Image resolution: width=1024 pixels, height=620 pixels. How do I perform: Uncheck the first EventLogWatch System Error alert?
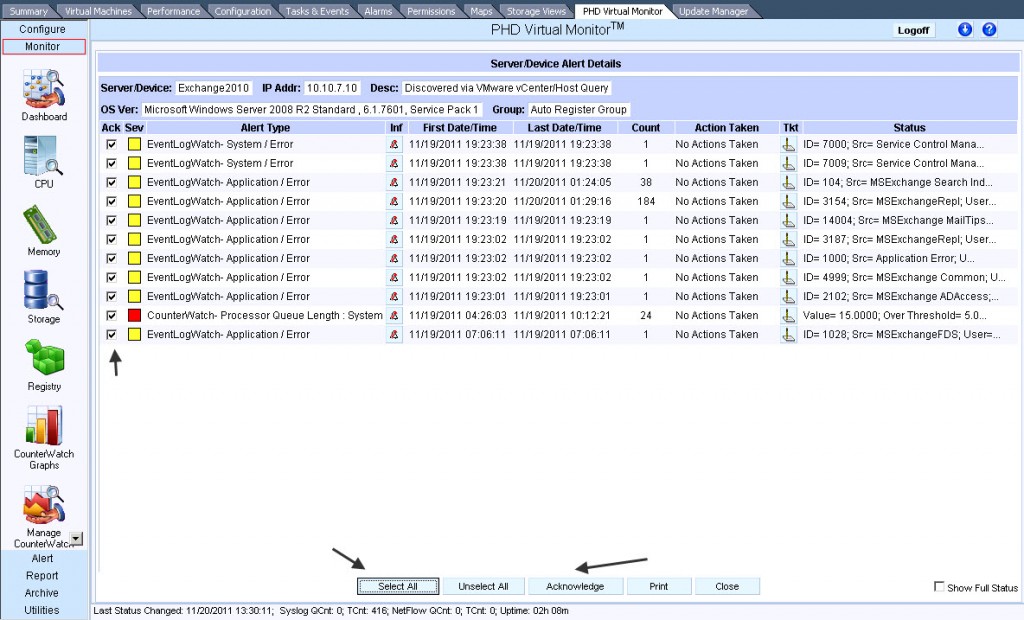pyautogui.click(x=111, y=144)
